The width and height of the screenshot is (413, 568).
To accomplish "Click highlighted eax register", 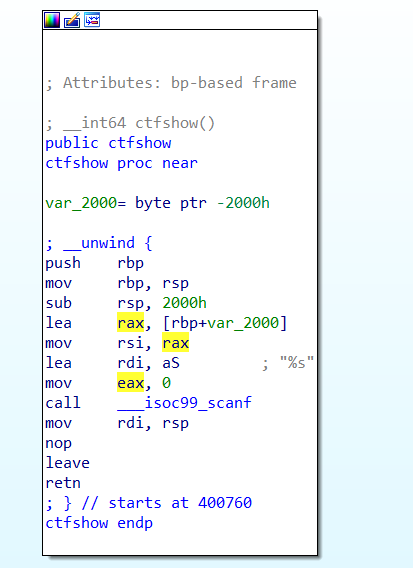I will point(130,383).
